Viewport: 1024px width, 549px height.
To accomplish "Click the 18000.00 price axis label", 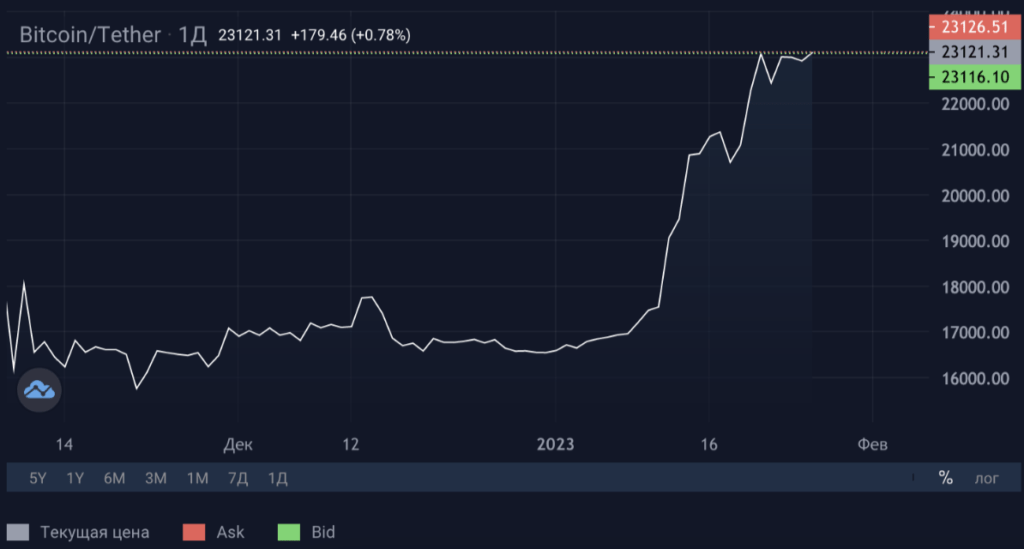I will coord(975,287).
